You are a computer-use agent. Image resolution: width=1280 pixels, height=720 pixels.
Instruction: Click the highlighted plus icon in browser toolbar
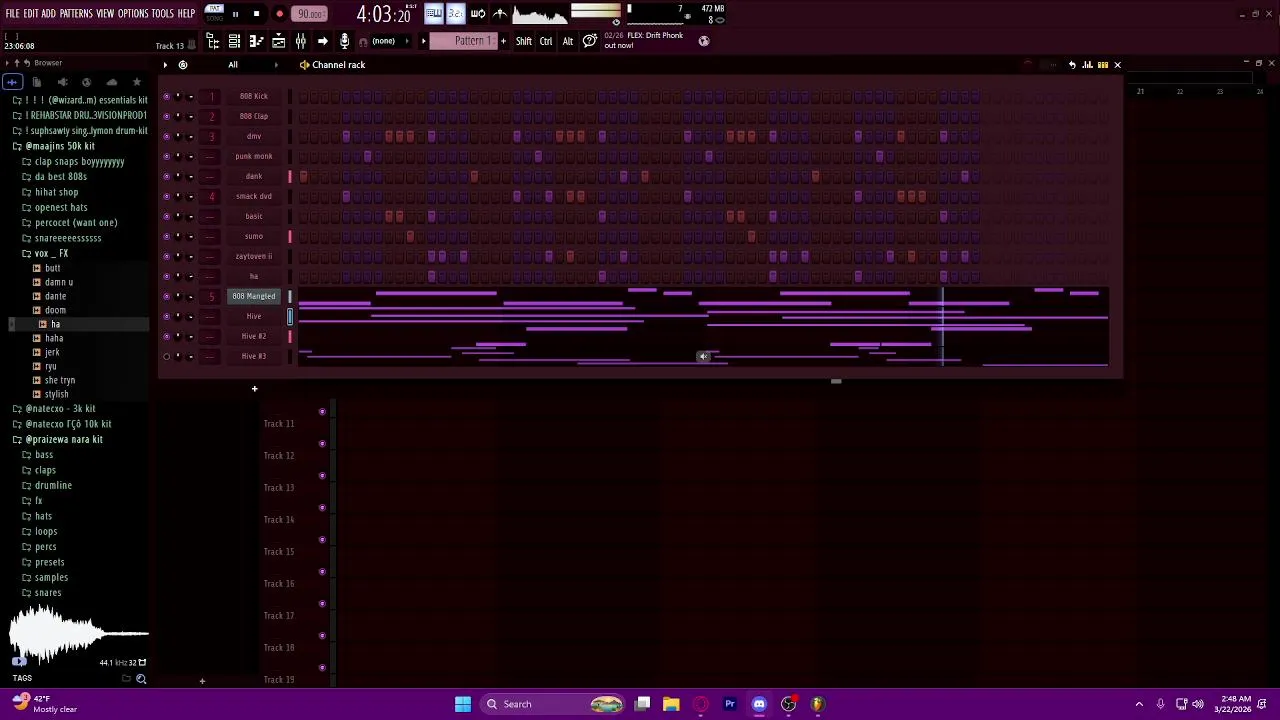[11, 82]
